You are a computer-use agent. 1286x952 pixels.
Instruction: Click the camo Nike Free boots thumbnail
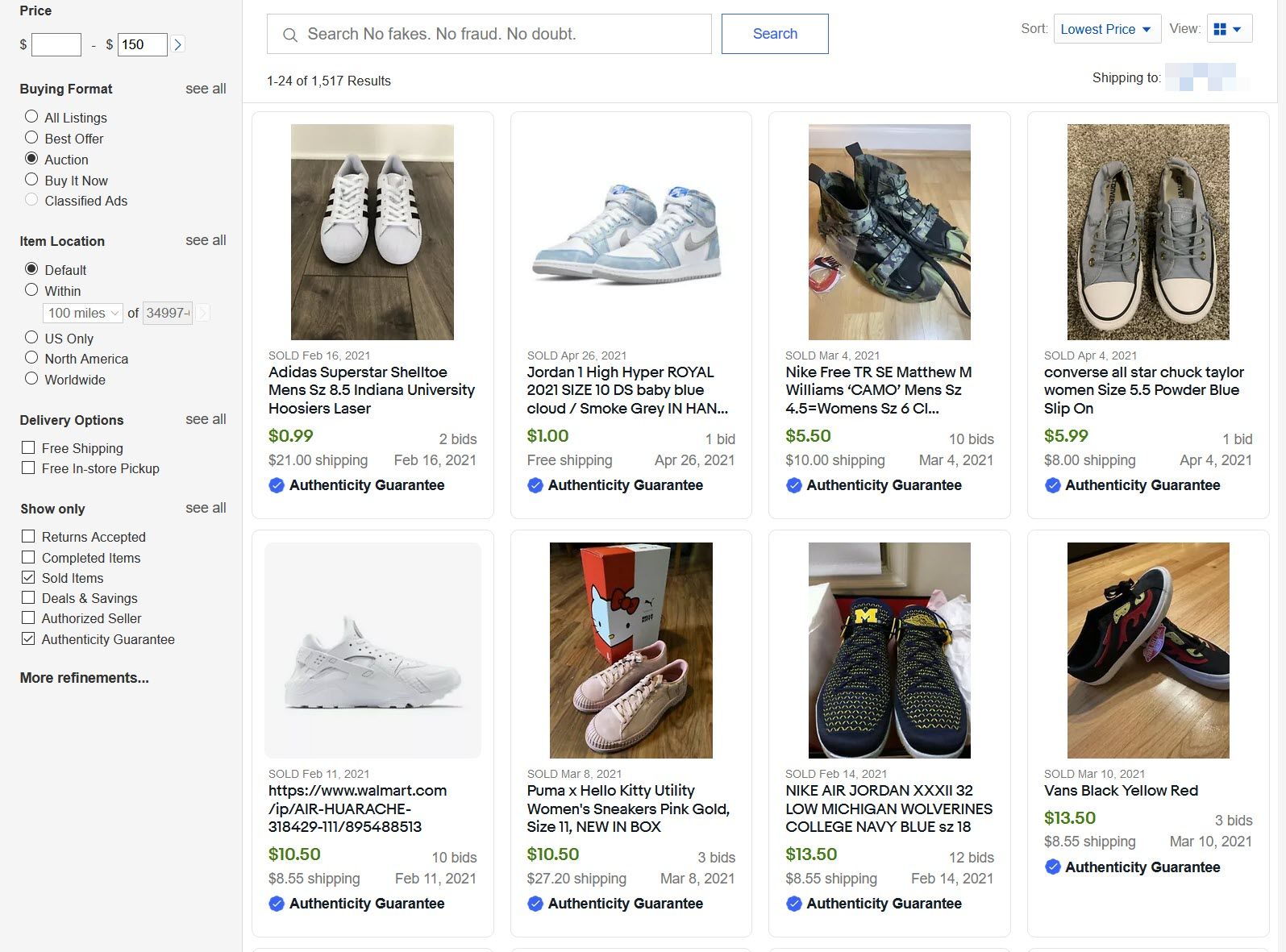click(x=889, y=232)
